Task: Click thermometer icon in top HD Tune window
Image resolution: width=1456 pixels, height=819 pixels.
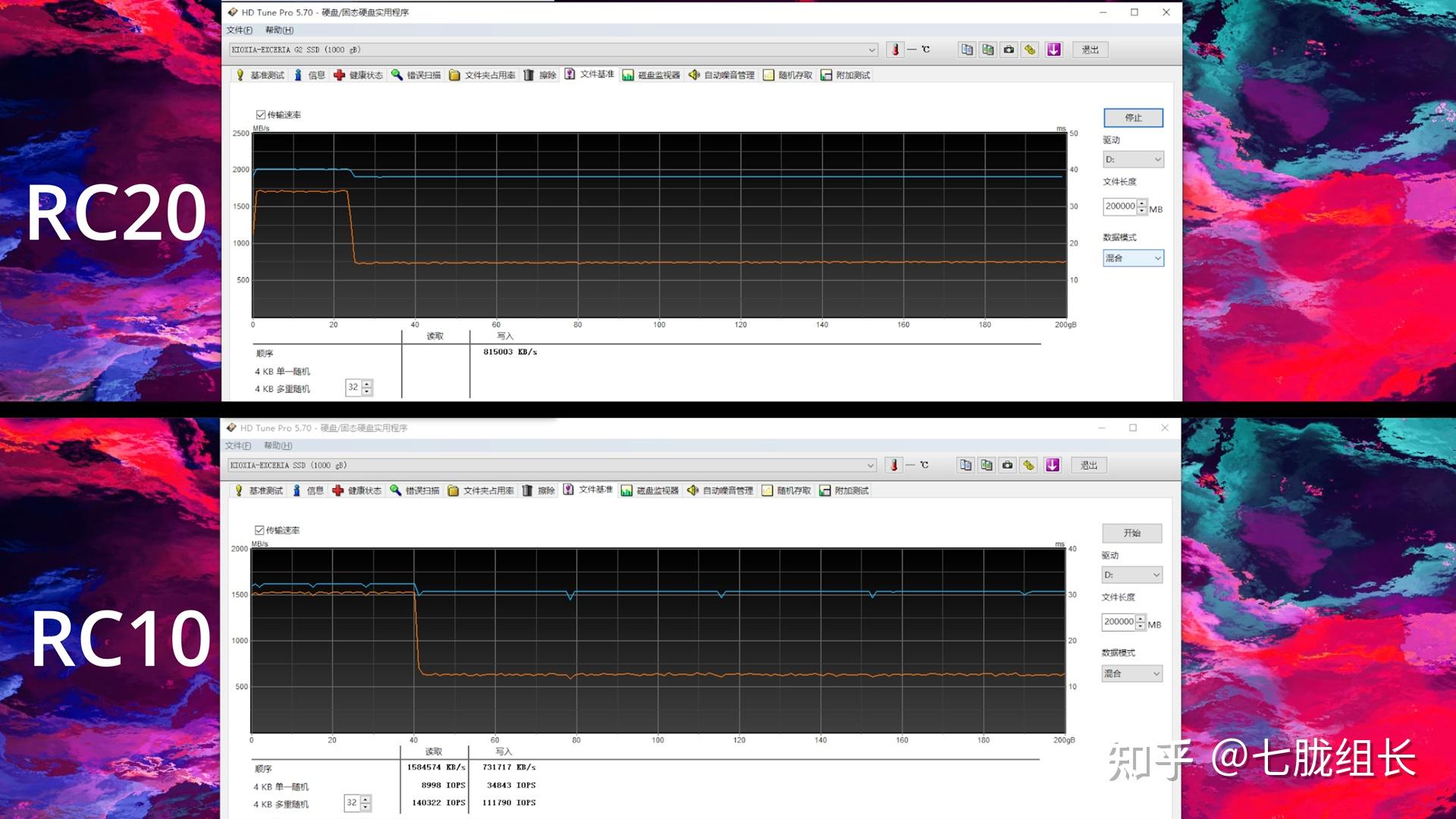Action: [896, 50]
